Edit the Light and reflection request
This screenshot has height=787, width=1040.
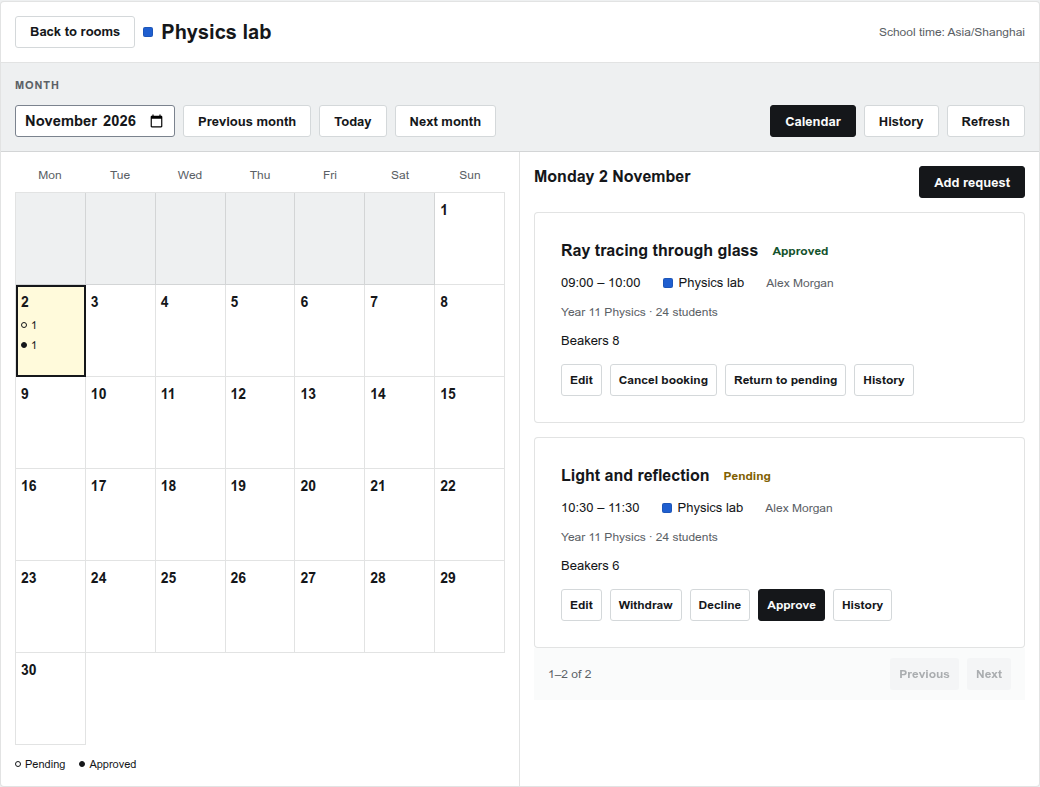pyautogui.click(x=581, y=605)
